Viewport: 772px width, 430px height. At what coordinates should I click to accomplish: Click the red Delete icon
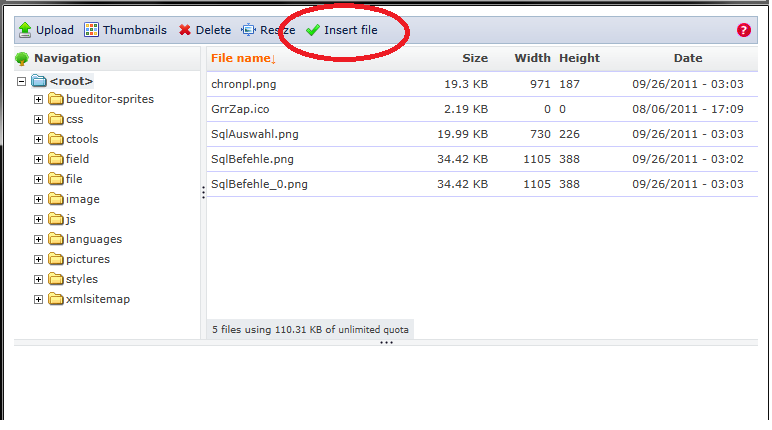[185, 30]
